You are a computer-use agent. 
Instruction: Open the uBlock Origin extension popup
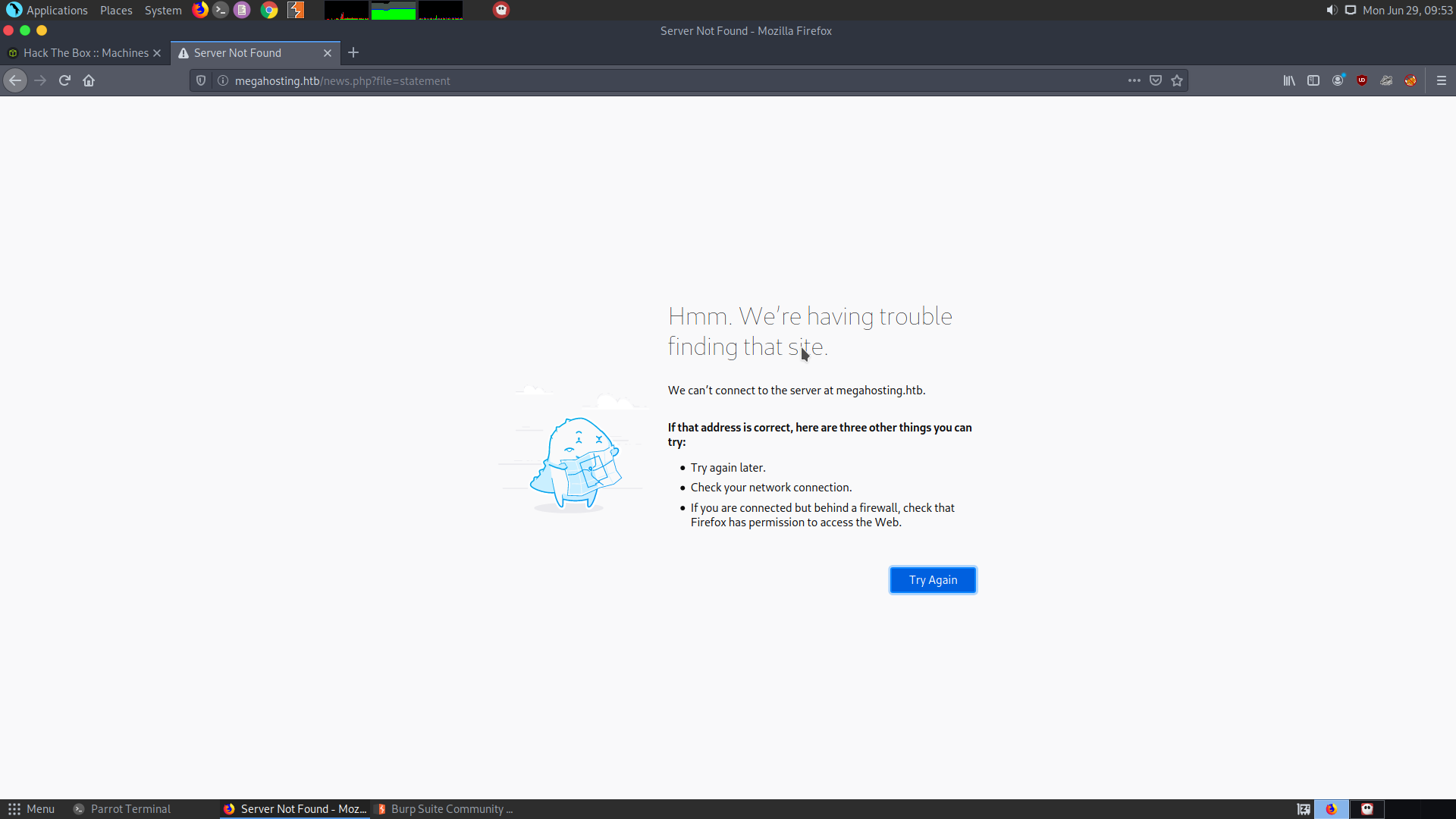tap(1362, 80)
